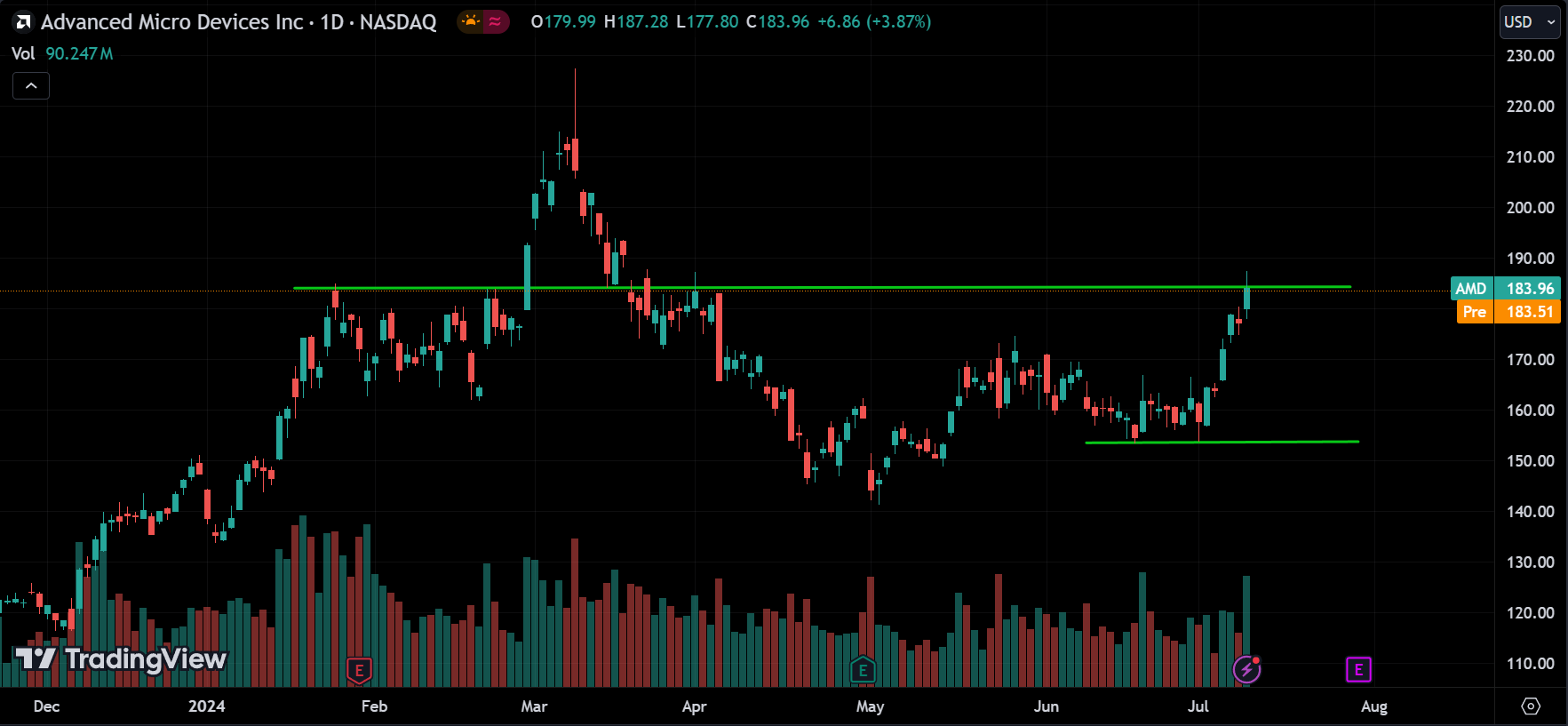The width and height of the screenshot is (1568, 726).
Task: Click the C183.96 close value in header
Action: 777,21
